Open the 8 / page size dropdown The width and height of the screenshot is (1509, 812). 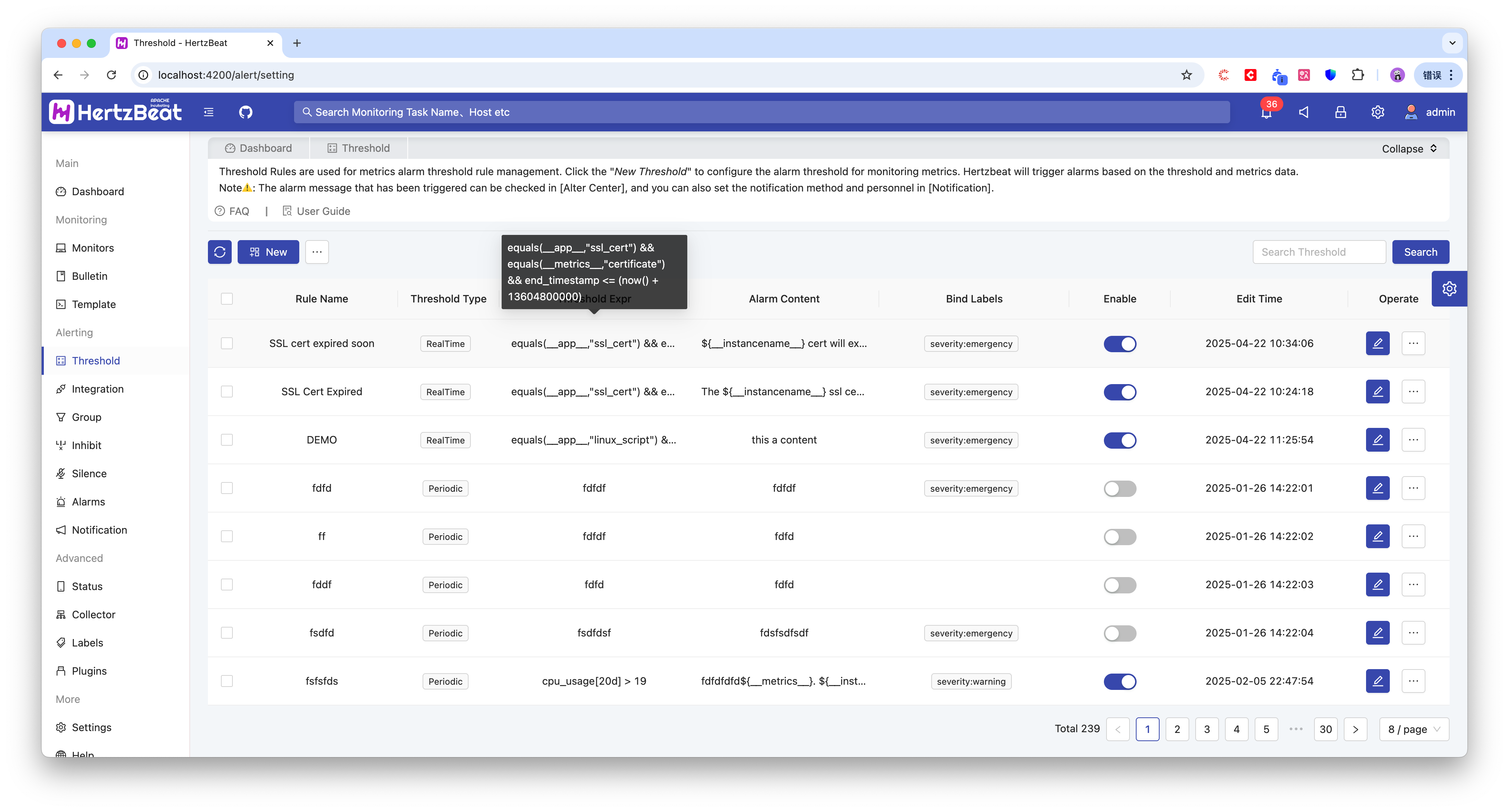pyautogui.click(x=1414, y=729)
